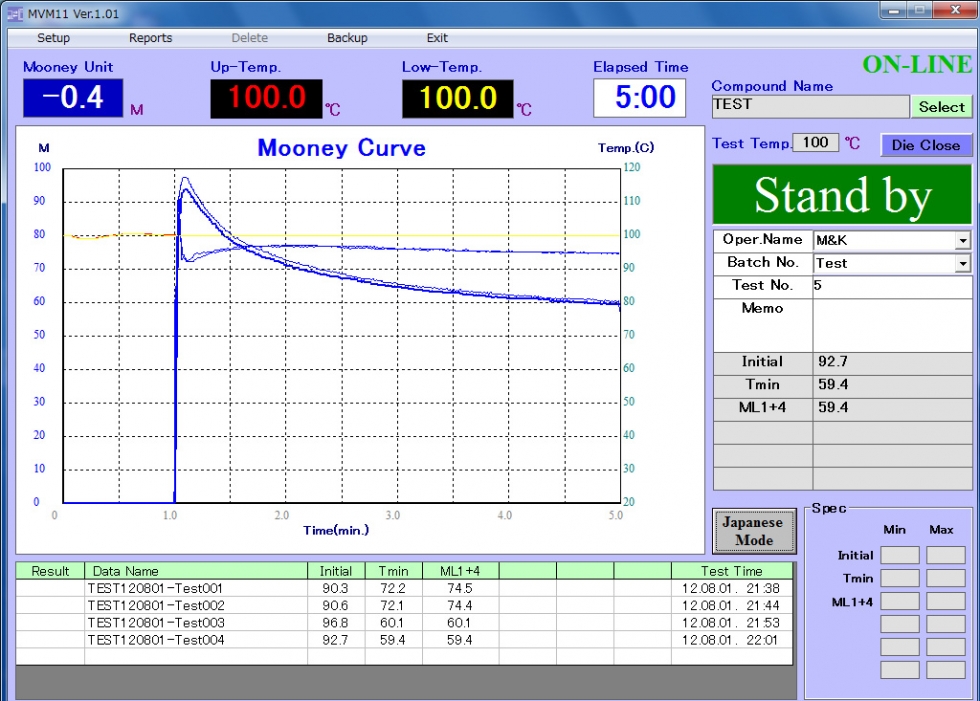Expand the Batch No. dropdown
The image size is (980, 701).
962,264
